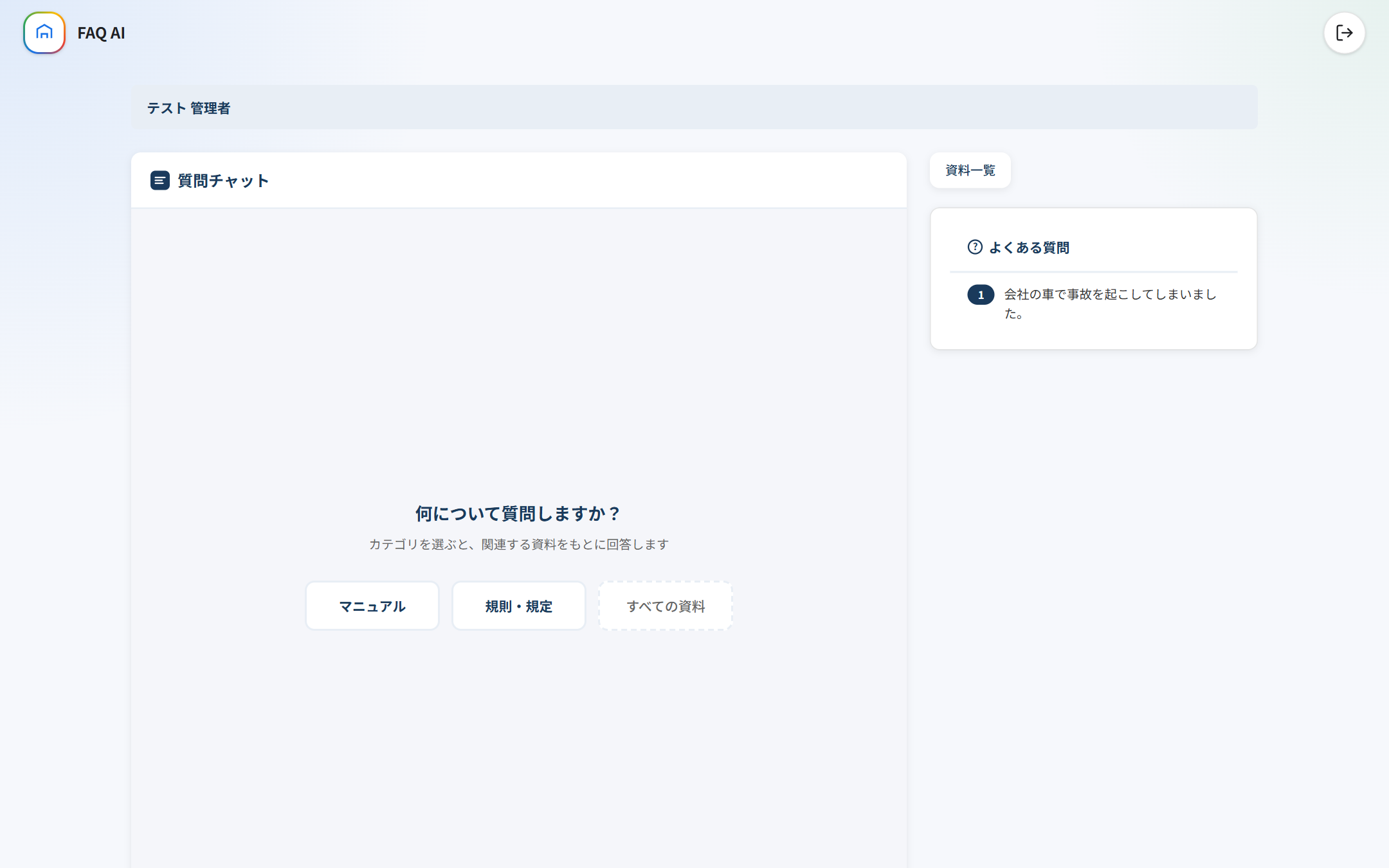This screenshot has height=868, width=1389.
Task: Click the カテゴリを選ぶと subtitle text
Action: (519, 544)
